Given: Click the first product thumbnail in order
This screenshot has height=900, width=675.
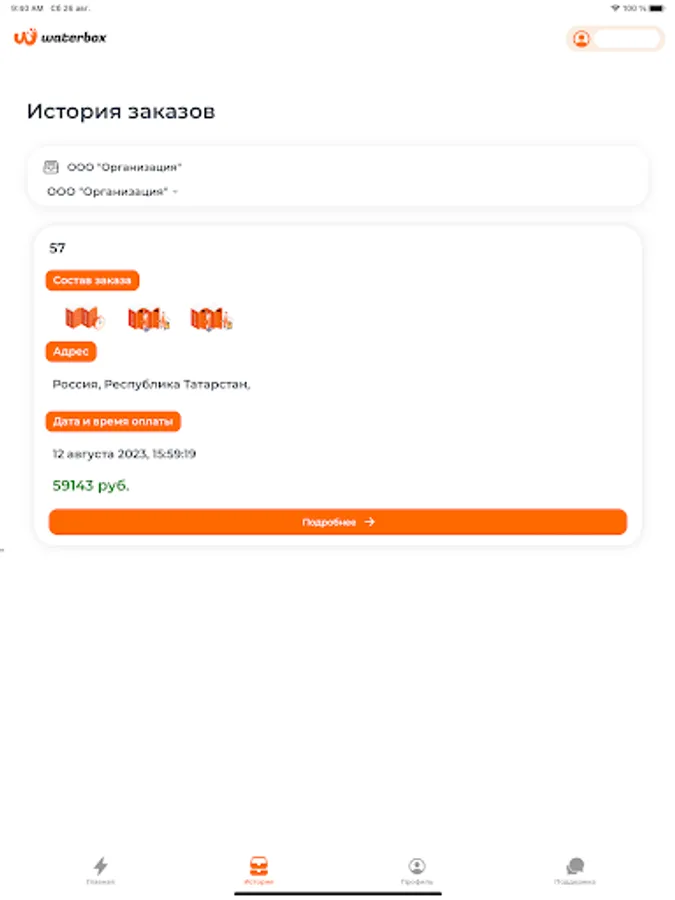Looking at the screenshot, I should pyautogui.click(x=84, y=319).
